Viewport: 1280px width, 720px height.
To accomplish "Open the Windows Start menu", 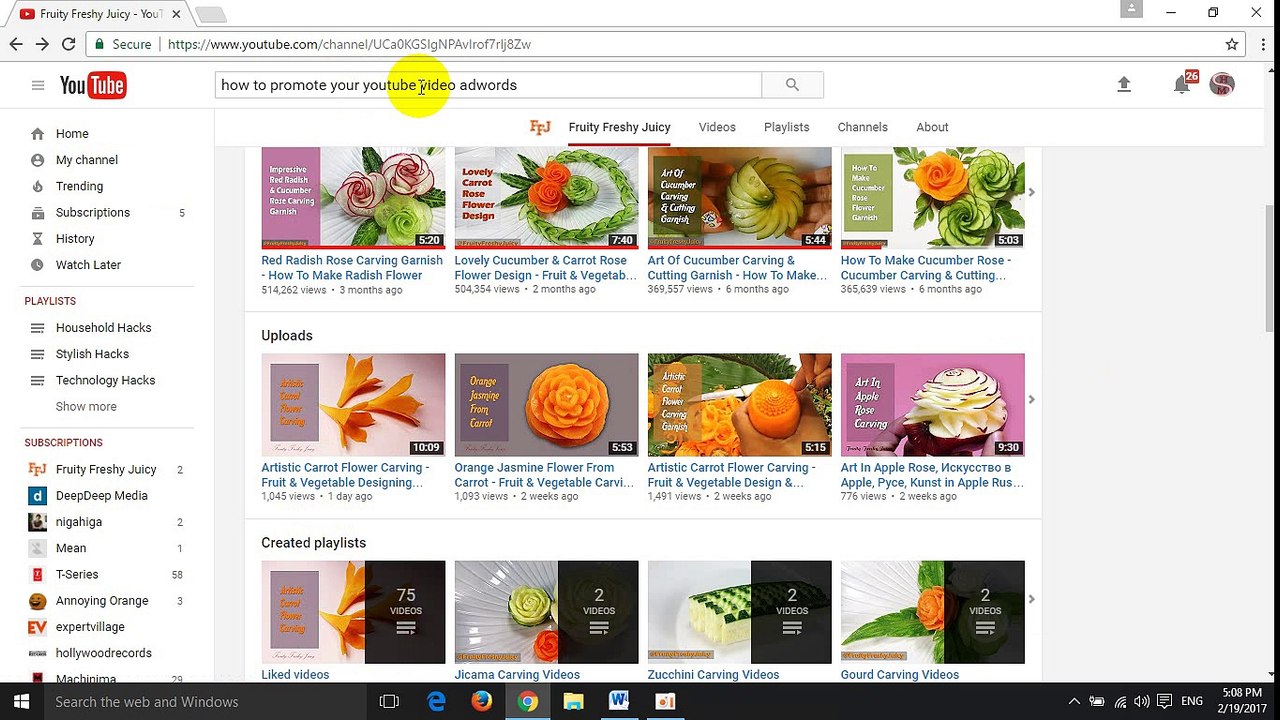I will pos(20,702).
